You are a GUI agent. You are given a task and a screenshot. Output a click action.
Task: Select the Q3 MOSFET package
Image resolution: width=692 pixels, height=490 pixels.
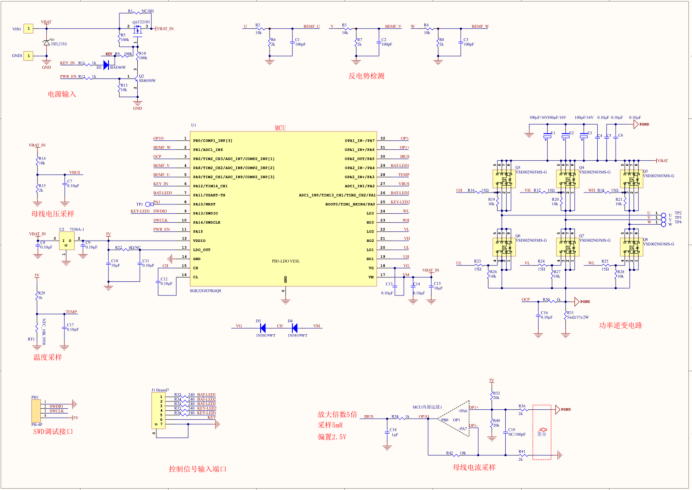tap(504, 179)
